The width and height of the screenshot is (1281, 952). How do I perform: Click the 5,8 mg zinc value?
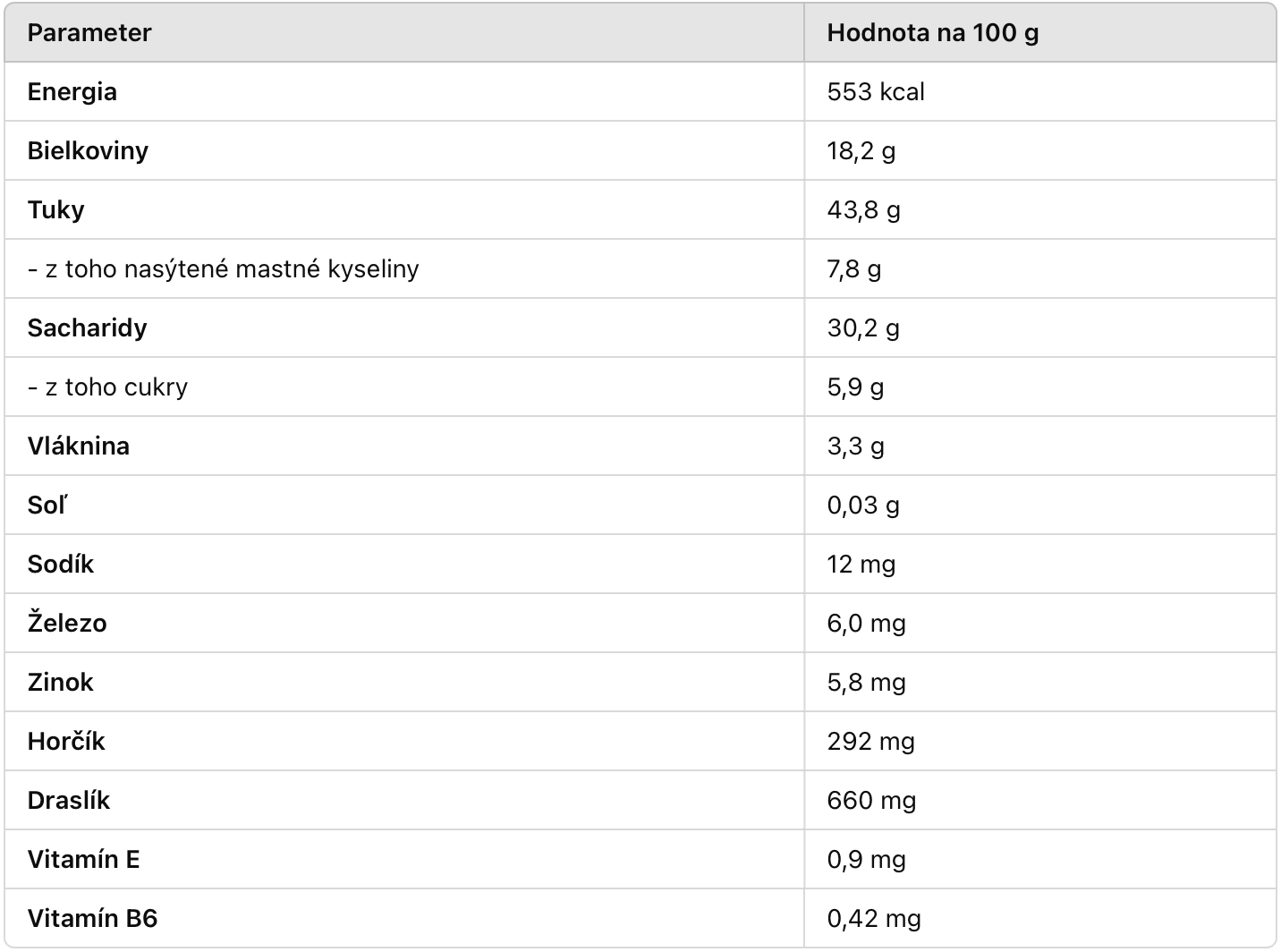click(866, 683)
